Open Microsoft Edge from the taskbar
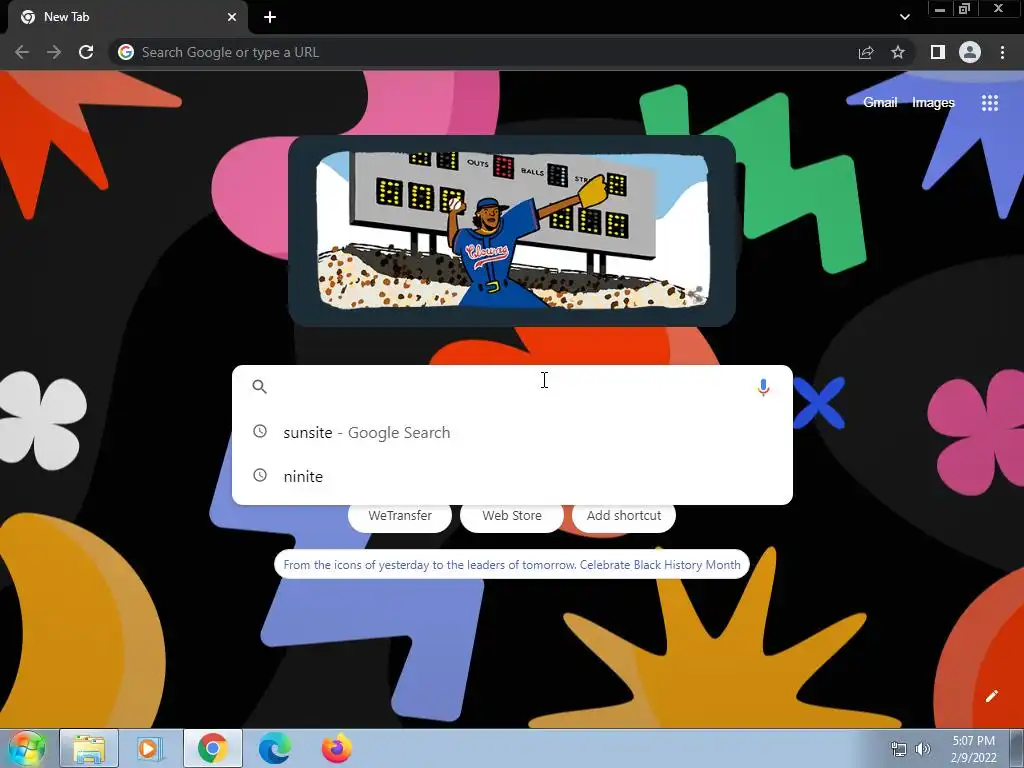The height and width of the screenshot is (768, 1024). (x=274, y=748)
